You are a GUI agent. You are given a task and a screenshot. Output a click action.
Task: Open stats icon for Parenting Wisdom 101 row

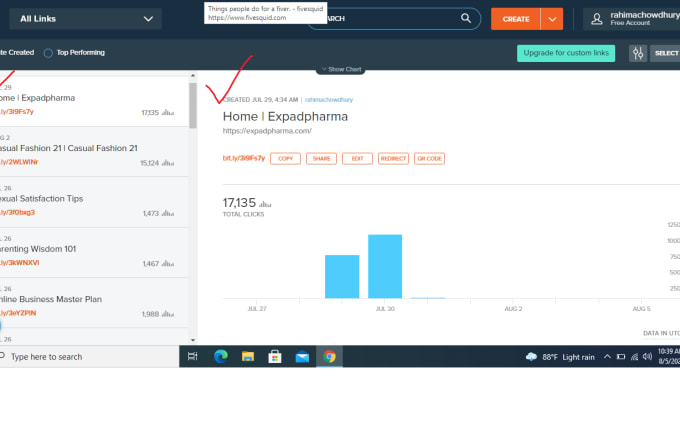click(168, 264)
